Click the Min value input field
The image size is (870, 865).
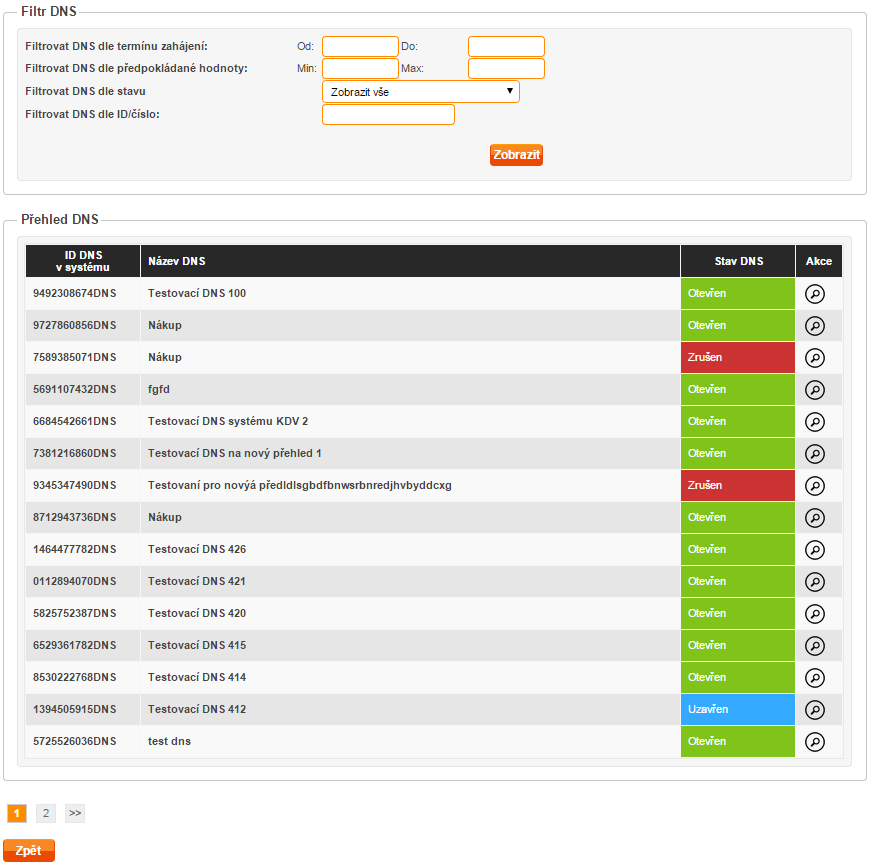point(360,68)
